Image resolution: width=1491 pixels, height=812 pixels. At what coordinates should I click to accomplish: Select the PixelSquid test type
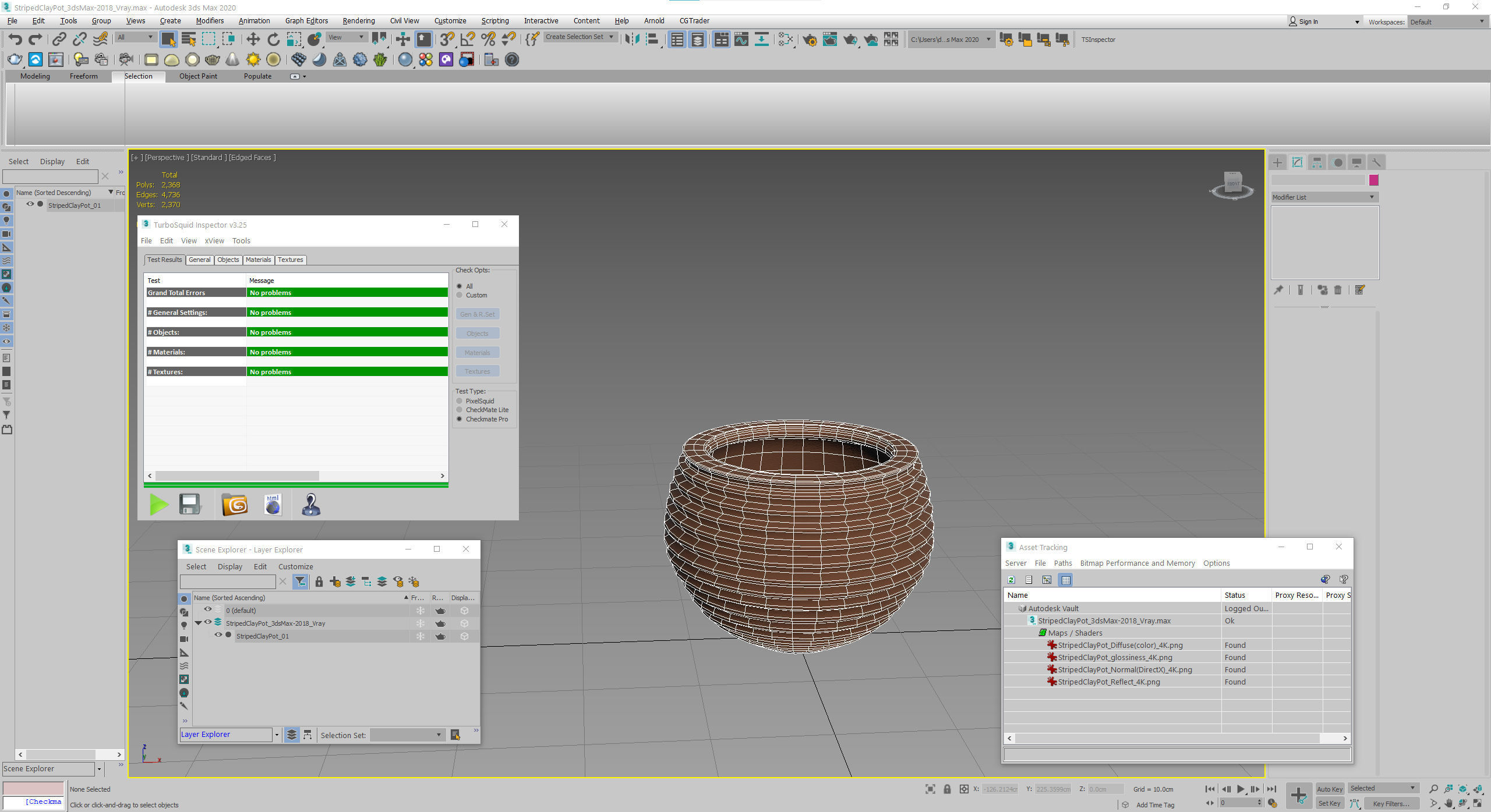pos(460,401)
